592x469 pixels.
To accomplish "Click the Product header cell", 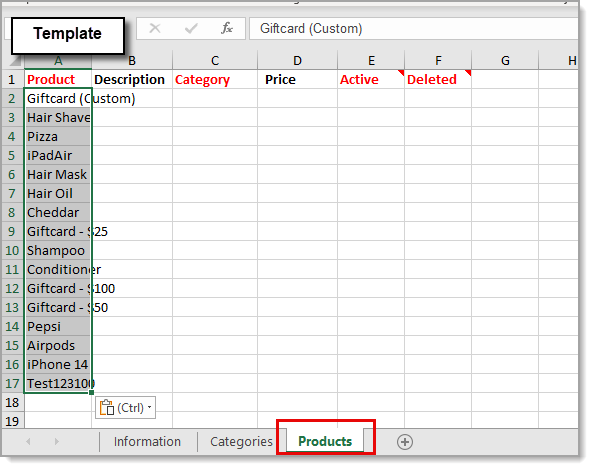I will point(58,79).
